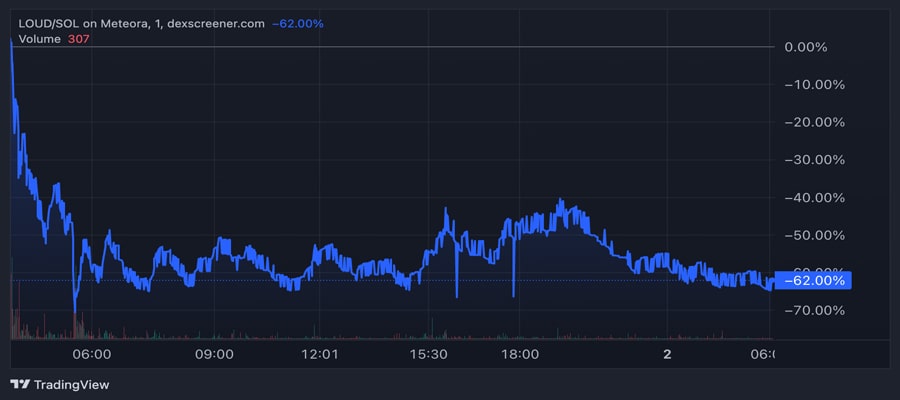Screen dimensions: 900x400
Task: Click the first 06:00 time axis label
Action: 92,355
